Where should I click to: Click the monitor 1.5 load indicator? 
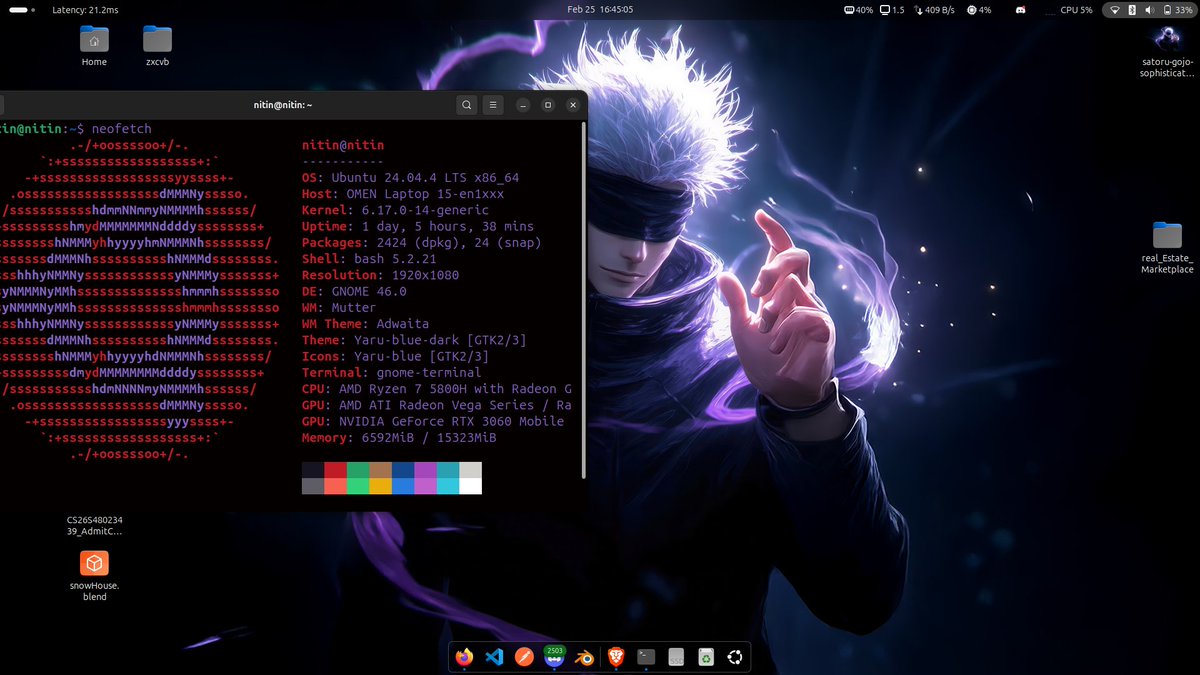pyautogui.click(x=892, y=9)
